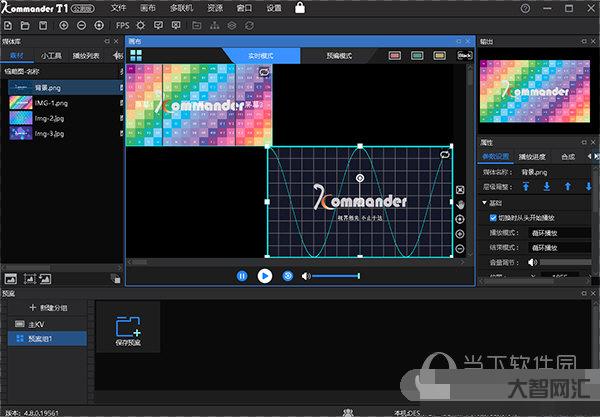Open the 资源 menu
The image size is (600, 417).
tap(215, 8)
